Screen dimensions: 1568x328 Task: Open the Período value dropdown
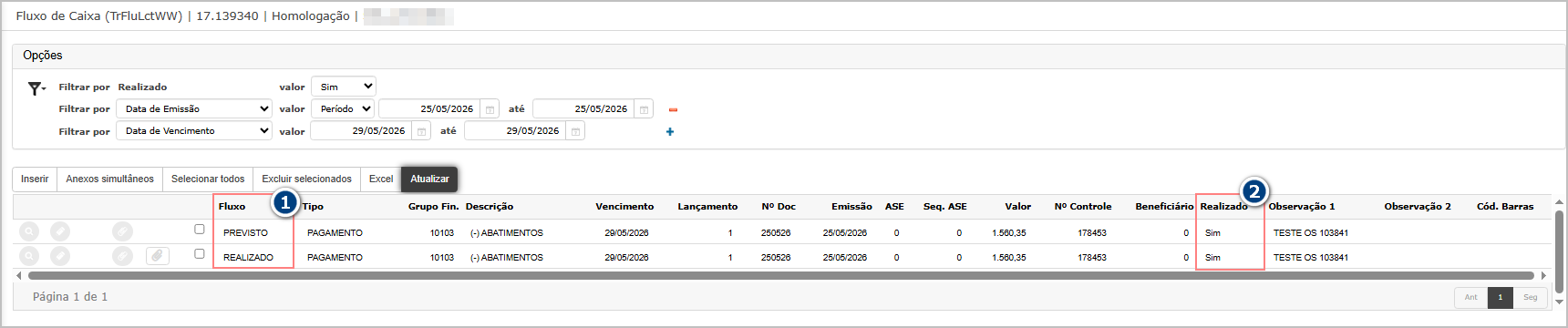343,108
